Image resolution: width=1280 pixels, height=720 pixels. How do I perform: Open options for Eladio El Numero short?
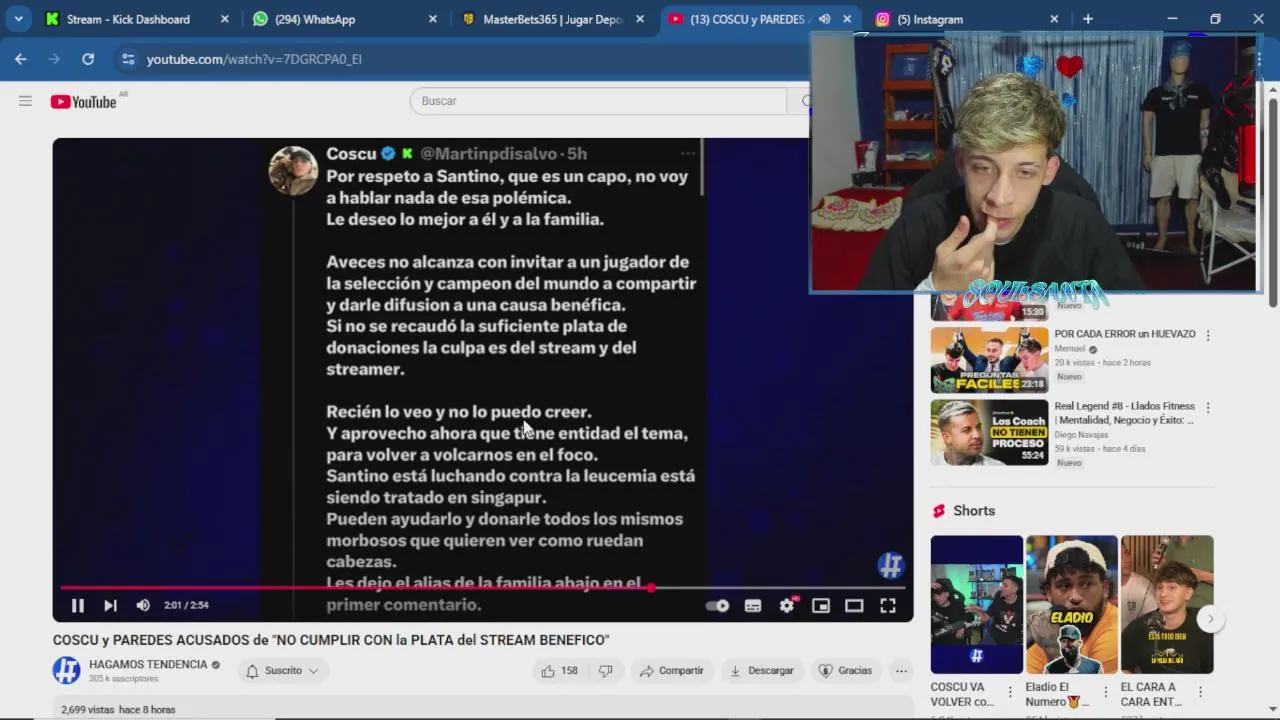[1106, 692]
